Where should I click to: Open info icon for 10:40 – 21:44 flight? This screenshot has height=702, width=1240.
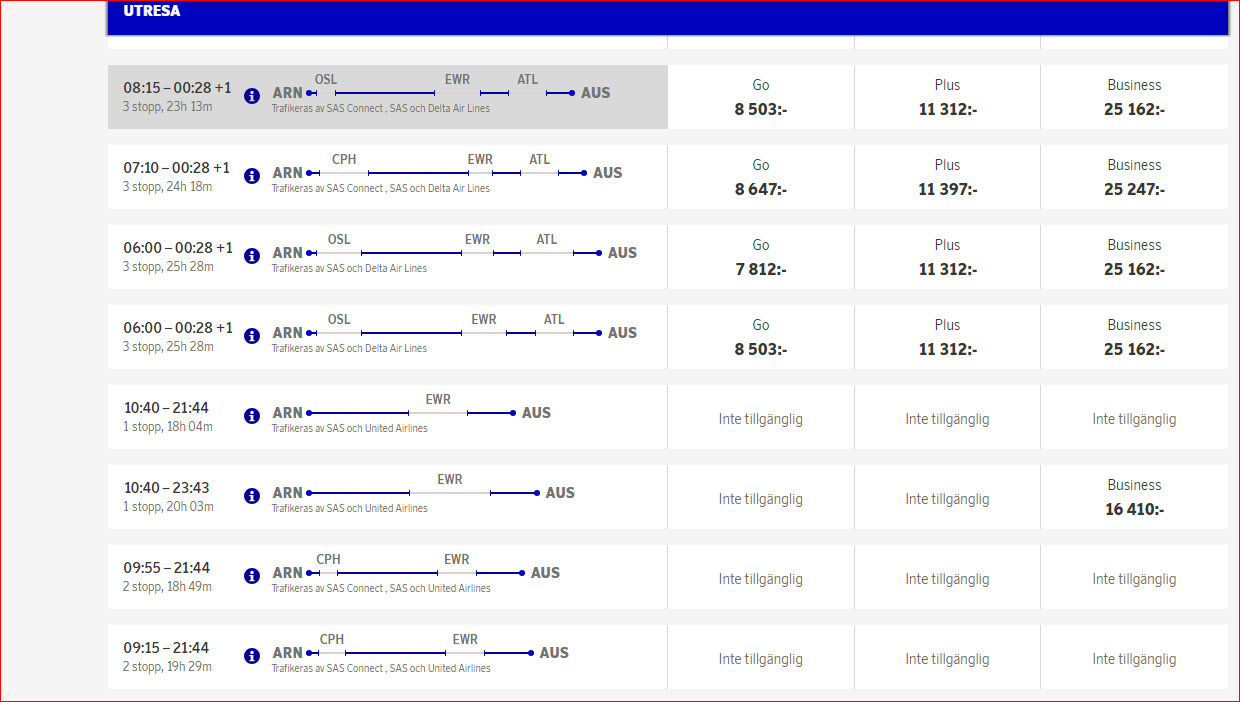[x=252, y=416]
